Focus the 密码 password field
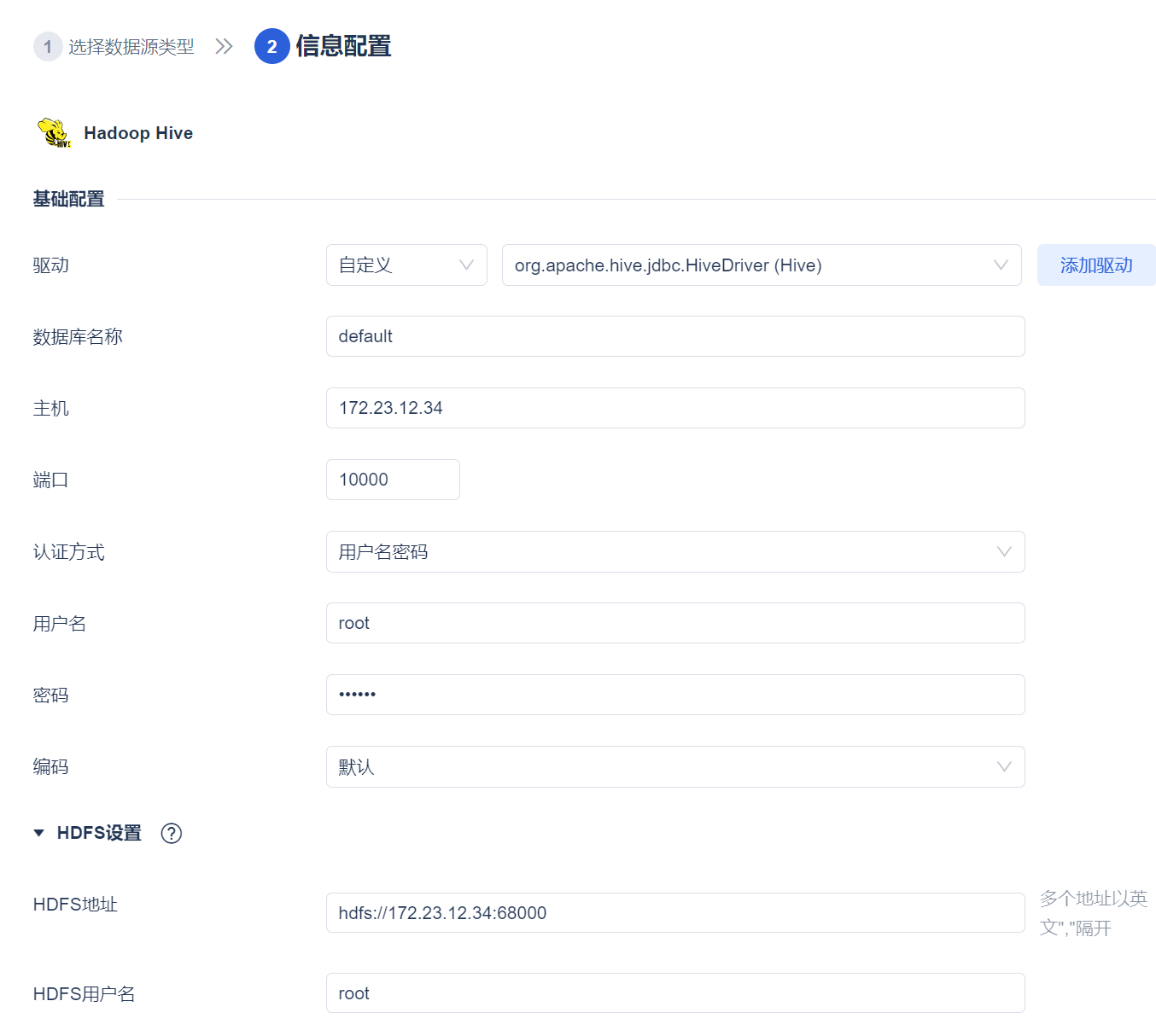1156x1036 pixels. [x=675, y=695]
